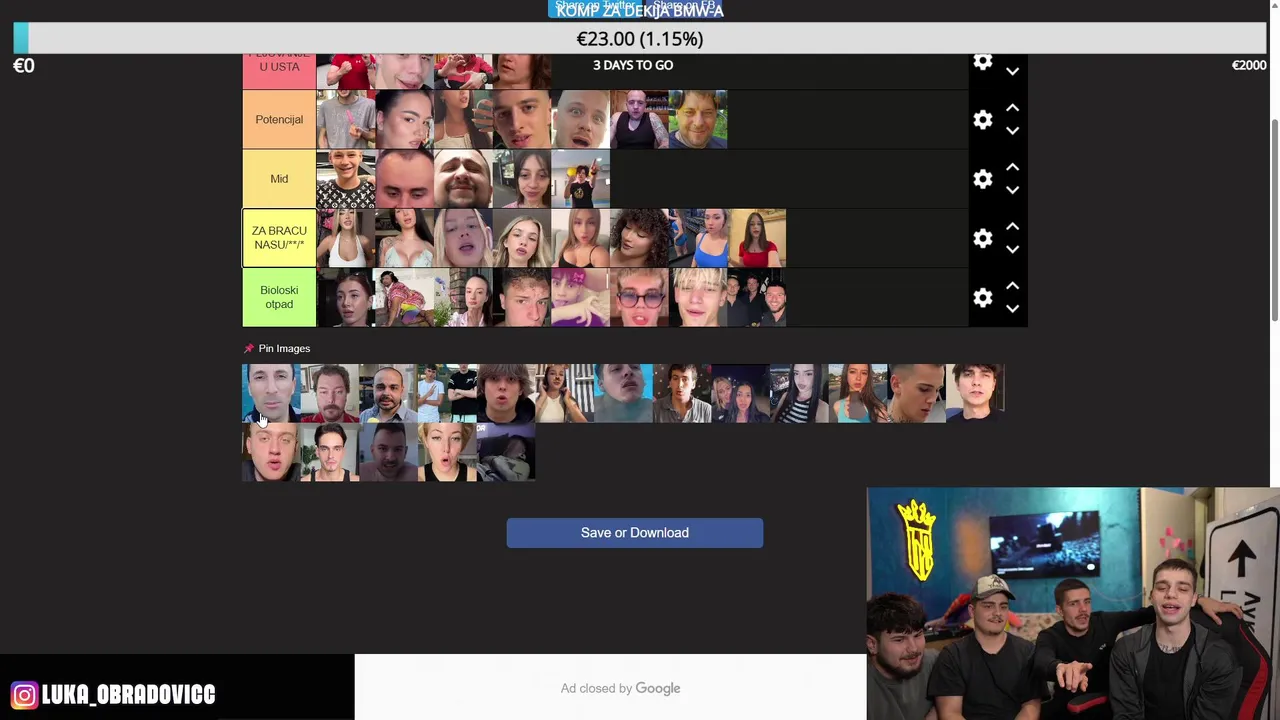Select Mid thumbnail with patterned monogram shirt
This screenshot has height=720, width=1280.
(345, 179)
